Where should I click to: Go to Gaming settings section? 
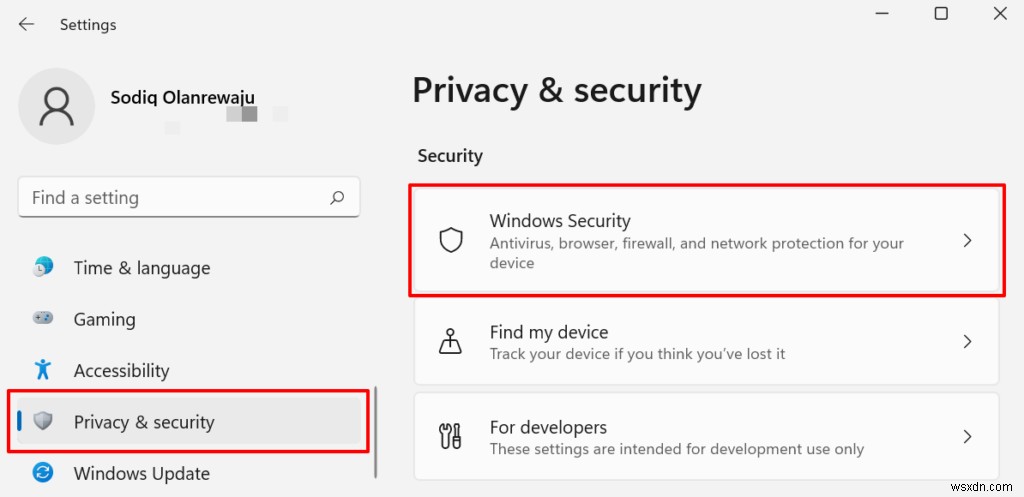click(104, 319)
